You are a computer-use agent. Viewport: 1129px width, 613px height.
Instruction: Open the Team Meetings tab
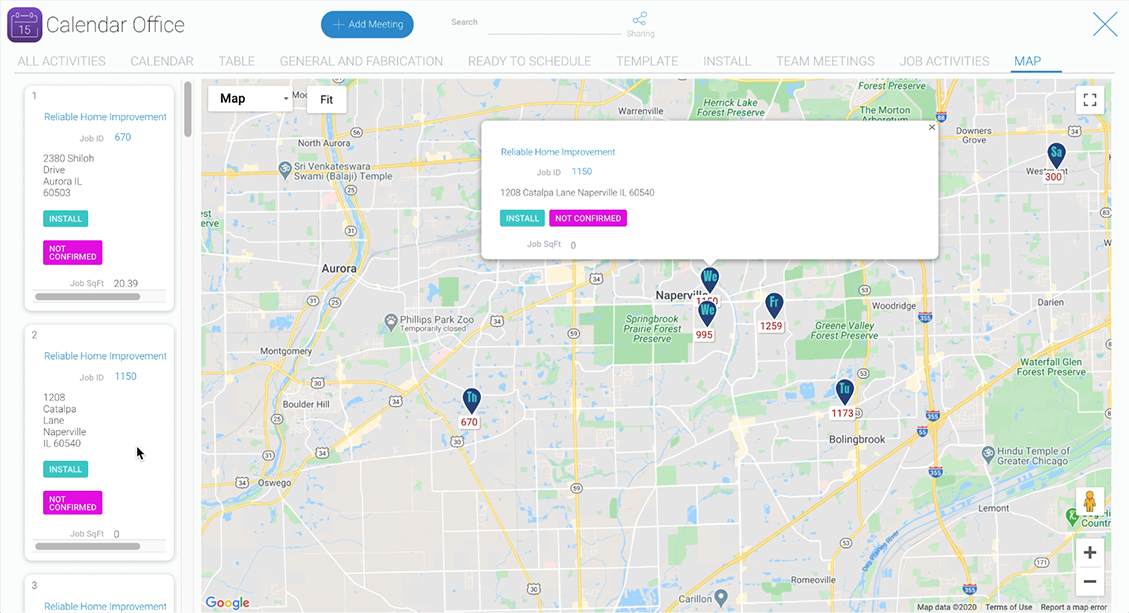825,61
